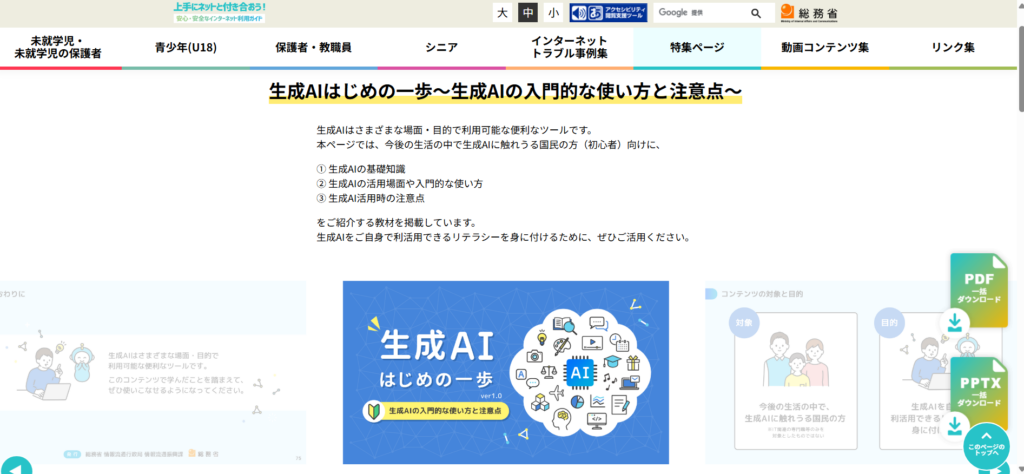Open the 青少年(U18) menu tab
The width and height of the screenshot is (1024, 474).
(x=186, y=47)
